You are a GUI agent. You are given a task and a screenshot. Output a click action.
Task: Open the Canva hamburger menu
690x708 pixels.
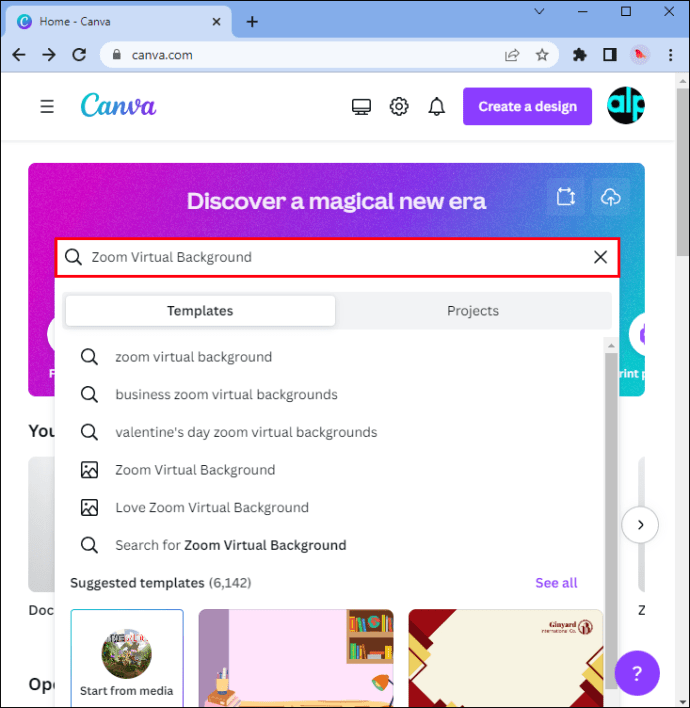(47, 107)
